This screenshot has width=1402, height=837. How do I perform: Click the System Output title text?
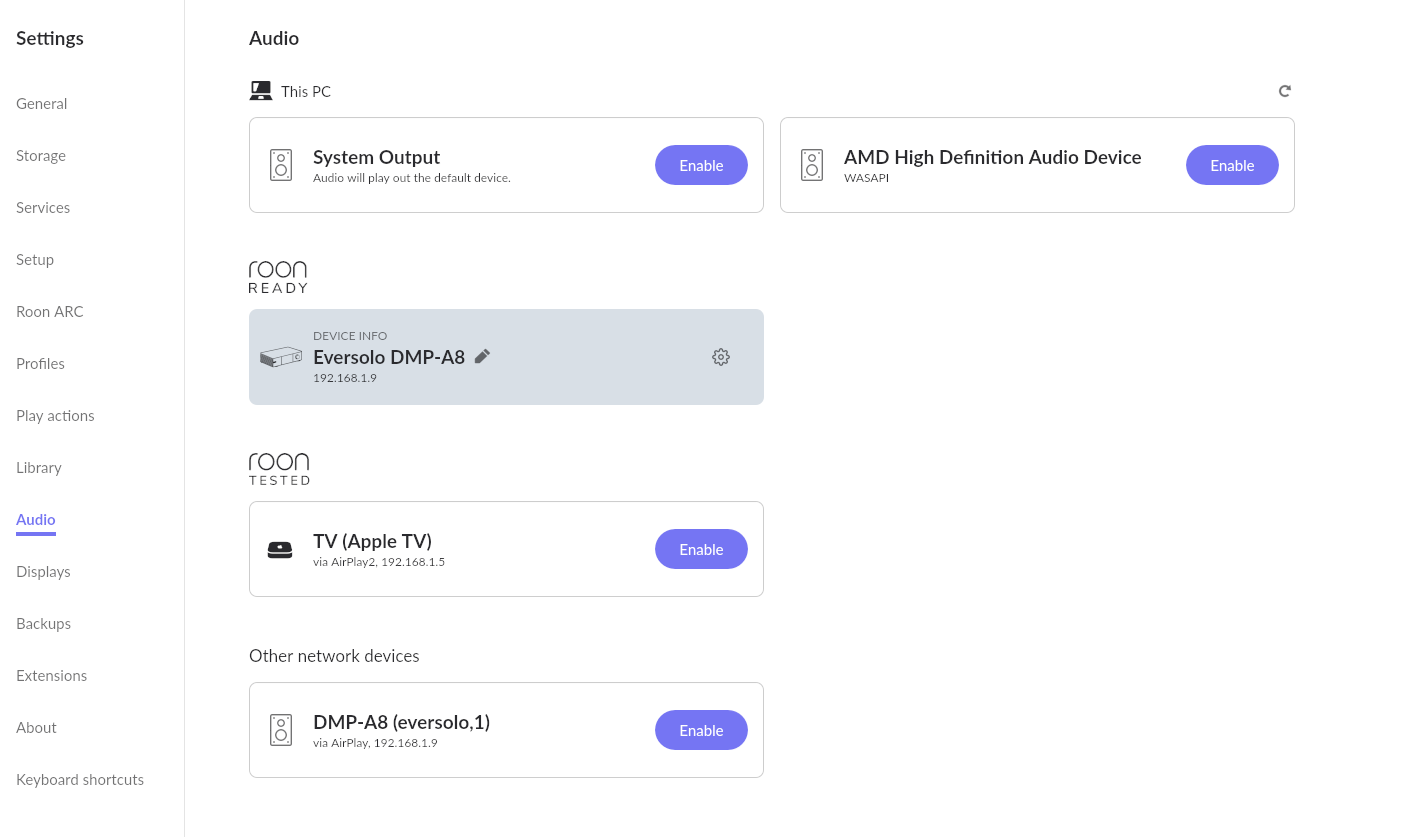(376, 157)
